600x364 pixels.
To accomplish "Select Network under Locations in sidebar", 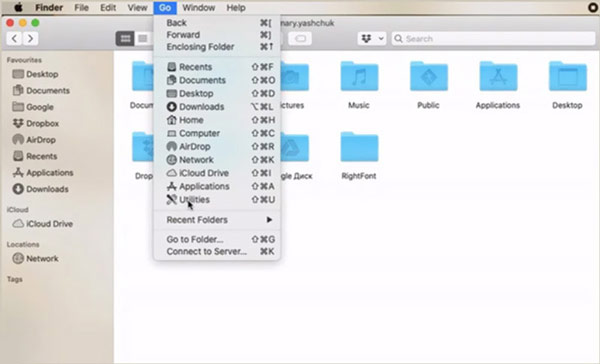I will click(x=35, y=259).
